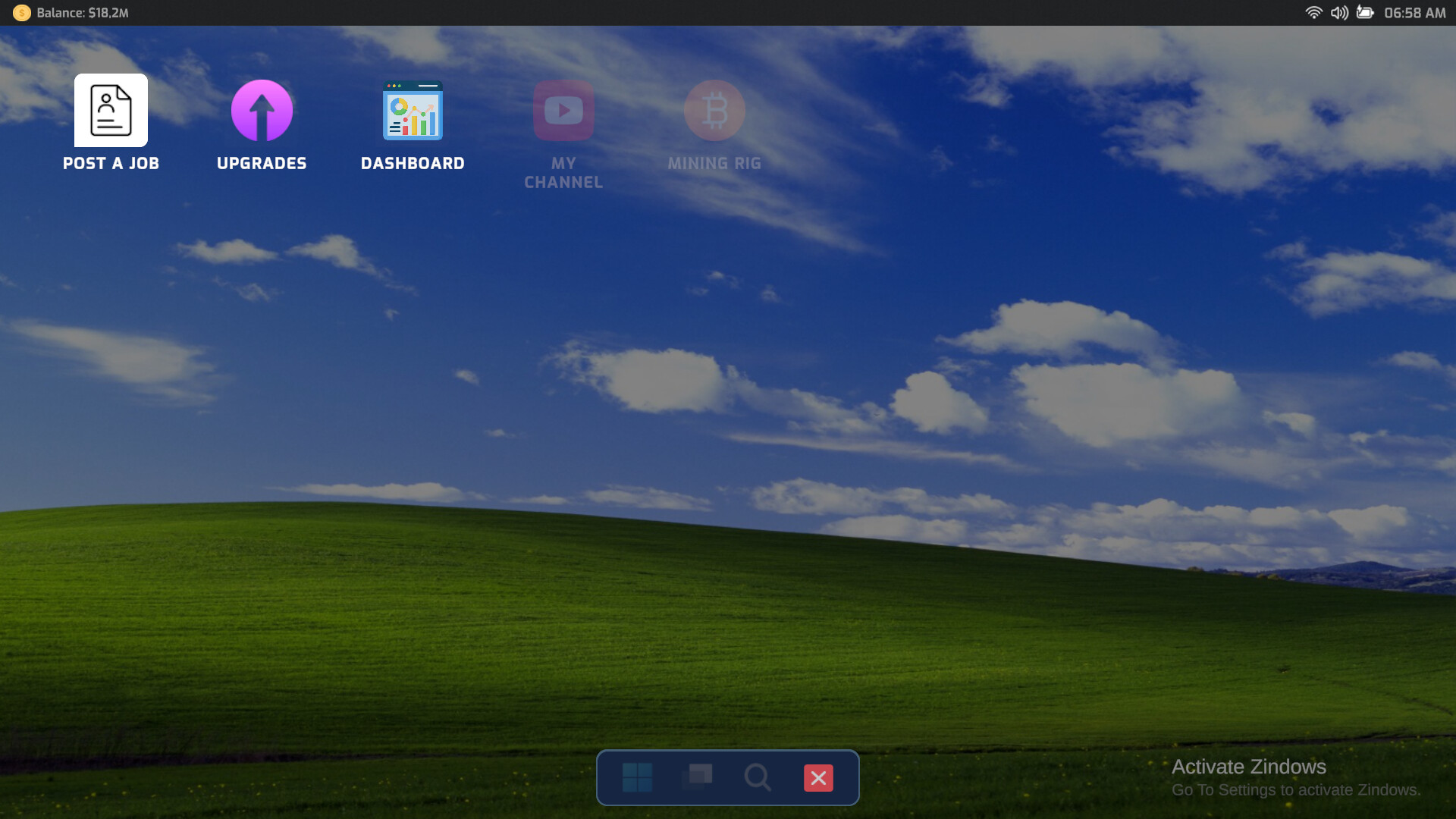Click the grayed YouTube play icon of My Channel
1456x819 pixels.
(563, 111)
